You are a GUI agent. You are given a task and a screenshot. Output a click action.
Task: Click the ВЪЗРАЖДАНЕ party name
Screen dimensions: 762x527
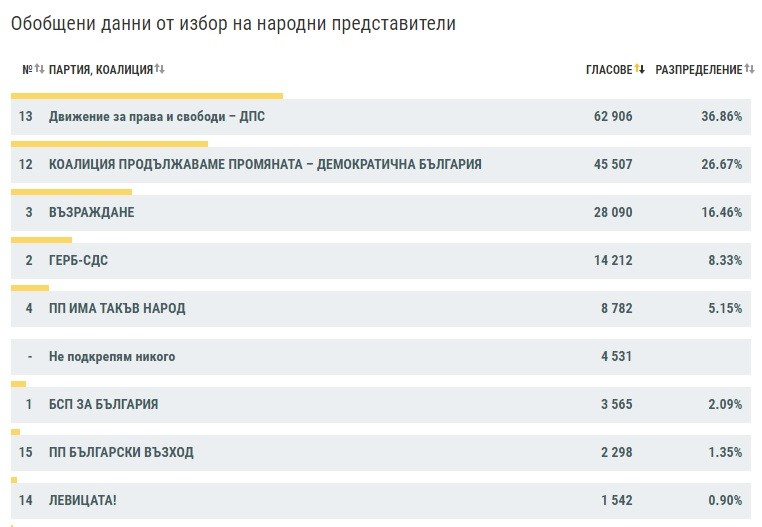tap(91, 213)
